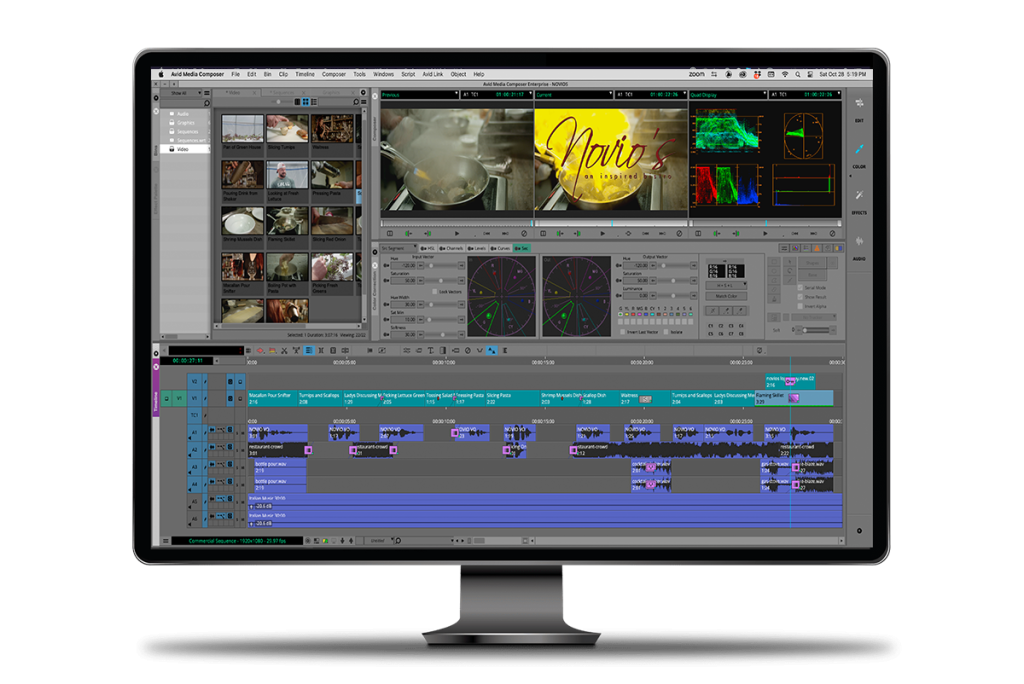Open Previous monitor A1 TC1 timecode dropdown
The width and height of the screenshot is (1024, 684).
click(496, 95)
